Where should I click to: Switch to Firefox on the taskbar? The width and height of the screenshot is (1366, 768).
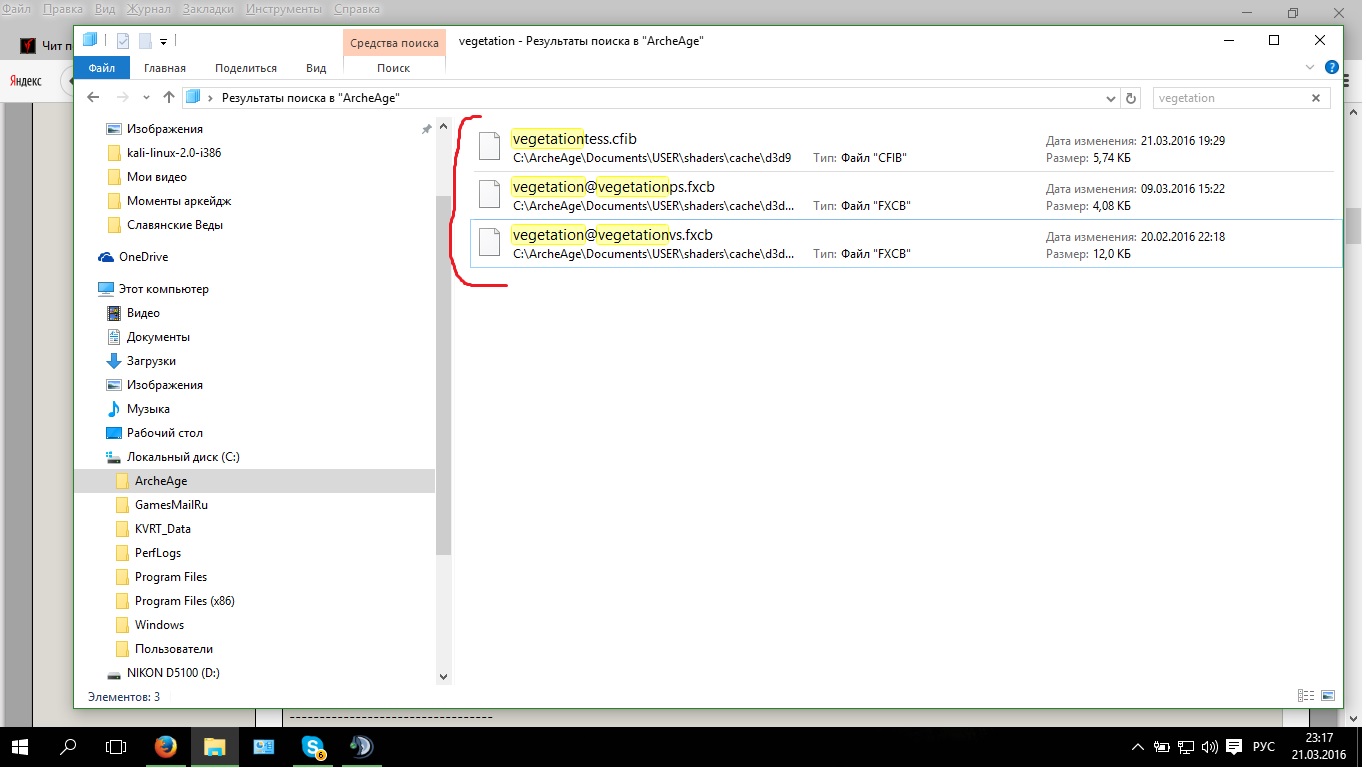click(166, 746)
